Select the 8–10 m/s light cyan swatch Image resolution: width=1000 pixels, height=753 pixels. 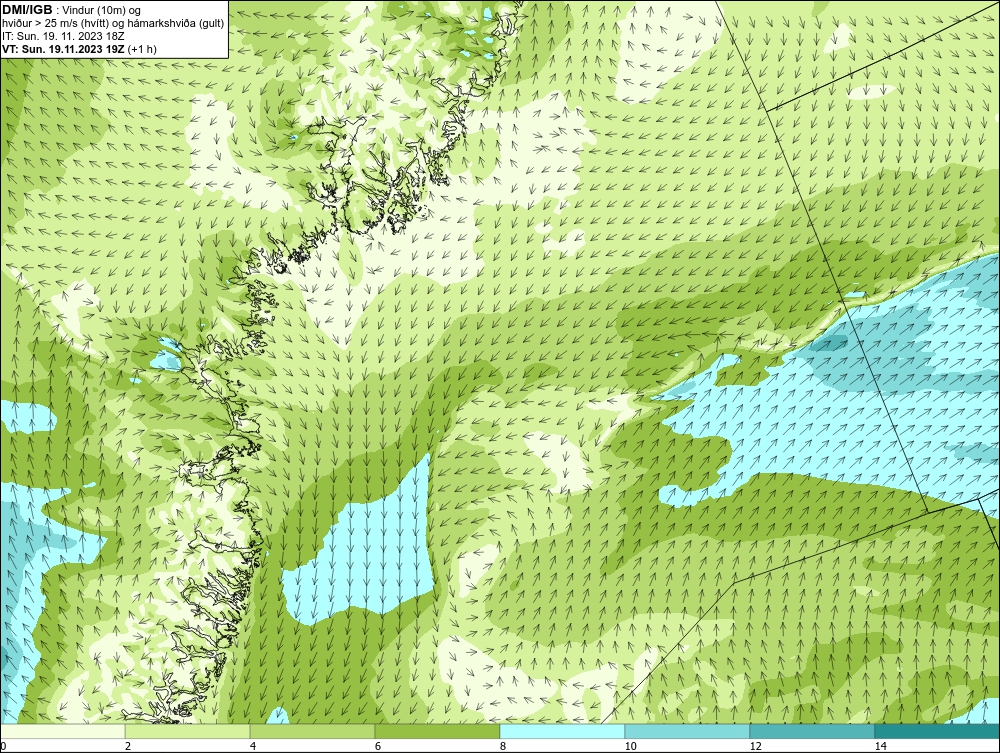click(562, 731)
